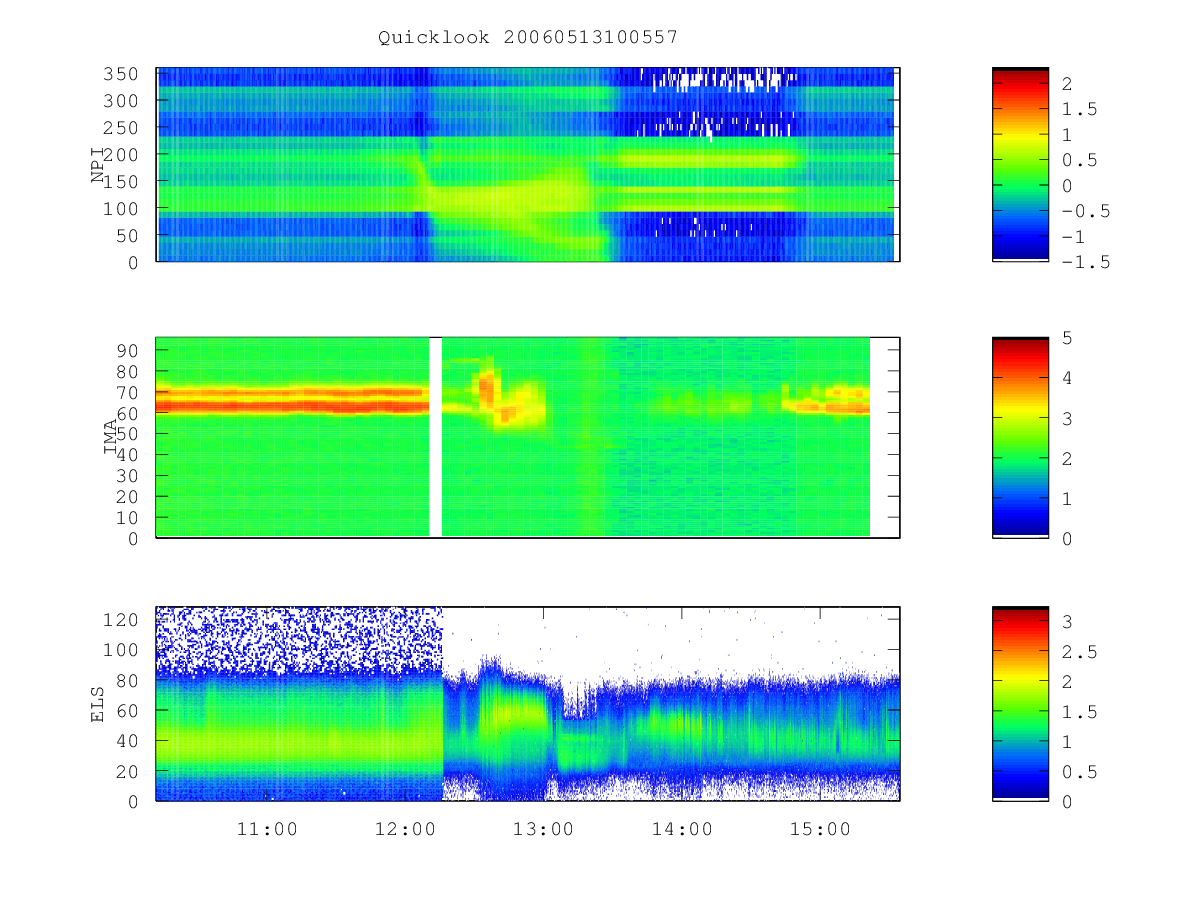Click the -1.5 value on NPI colorbar

(1084, 262)
